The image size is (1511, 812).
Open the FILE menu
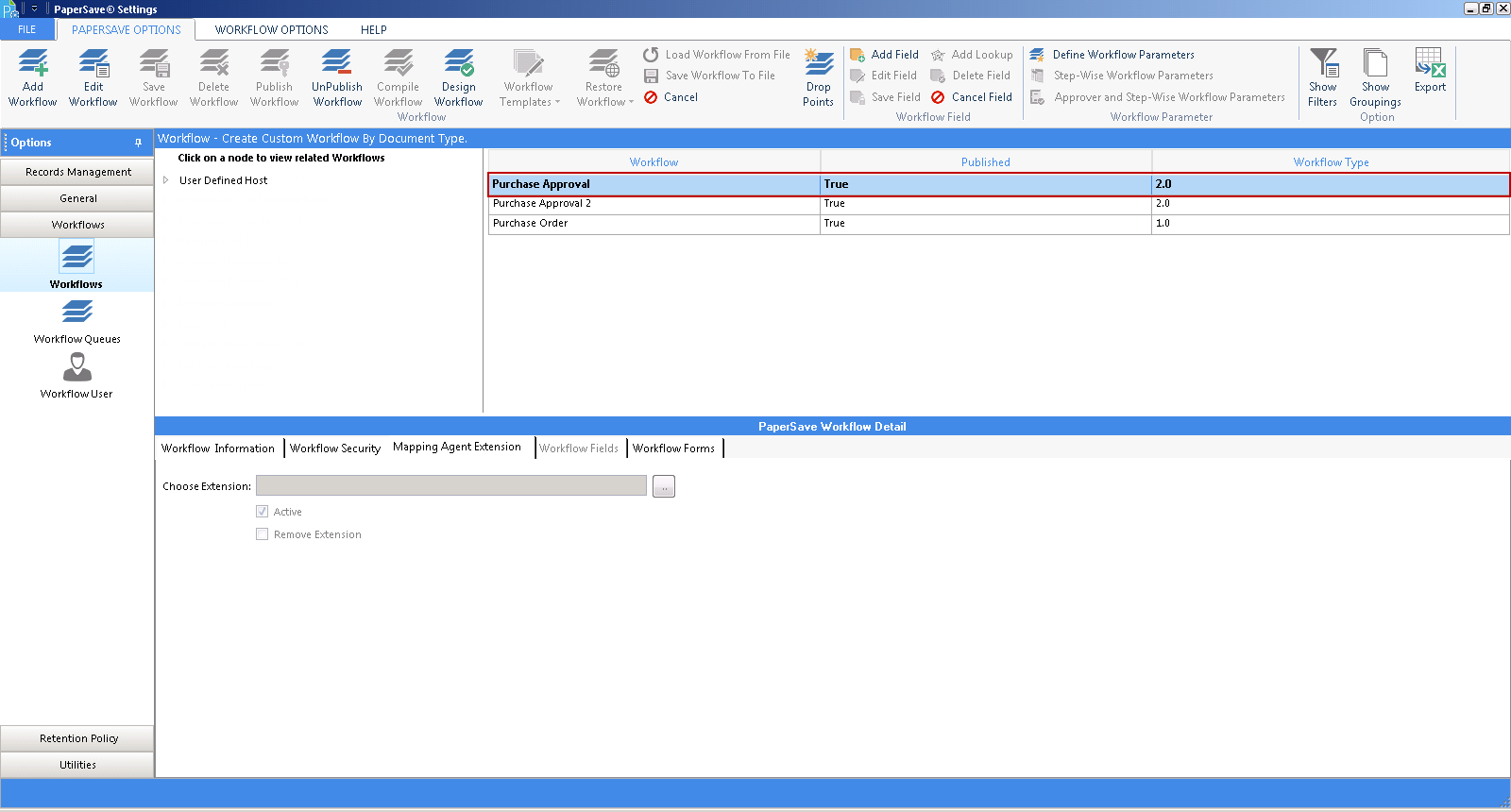(x=27, y=29)
